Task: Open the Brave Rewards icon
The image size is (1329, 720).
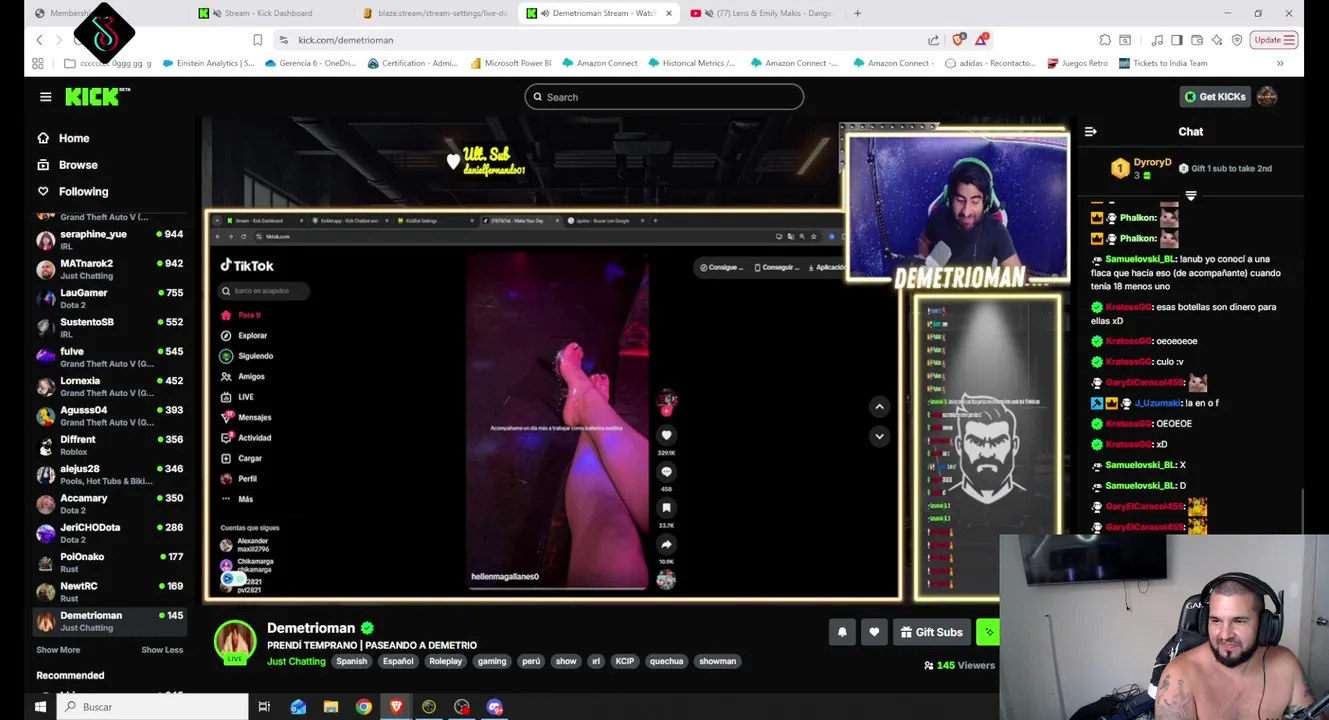Action: pos(982,40)
